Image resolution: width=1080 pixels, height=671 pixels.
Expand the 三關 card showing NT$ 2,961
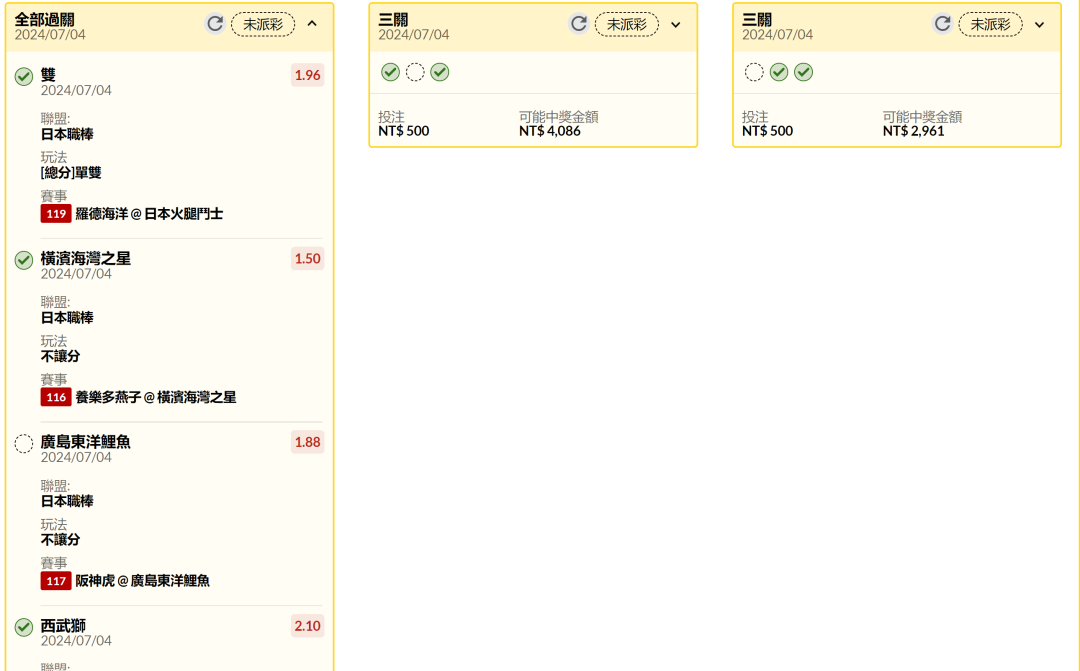coord(1039,25)
